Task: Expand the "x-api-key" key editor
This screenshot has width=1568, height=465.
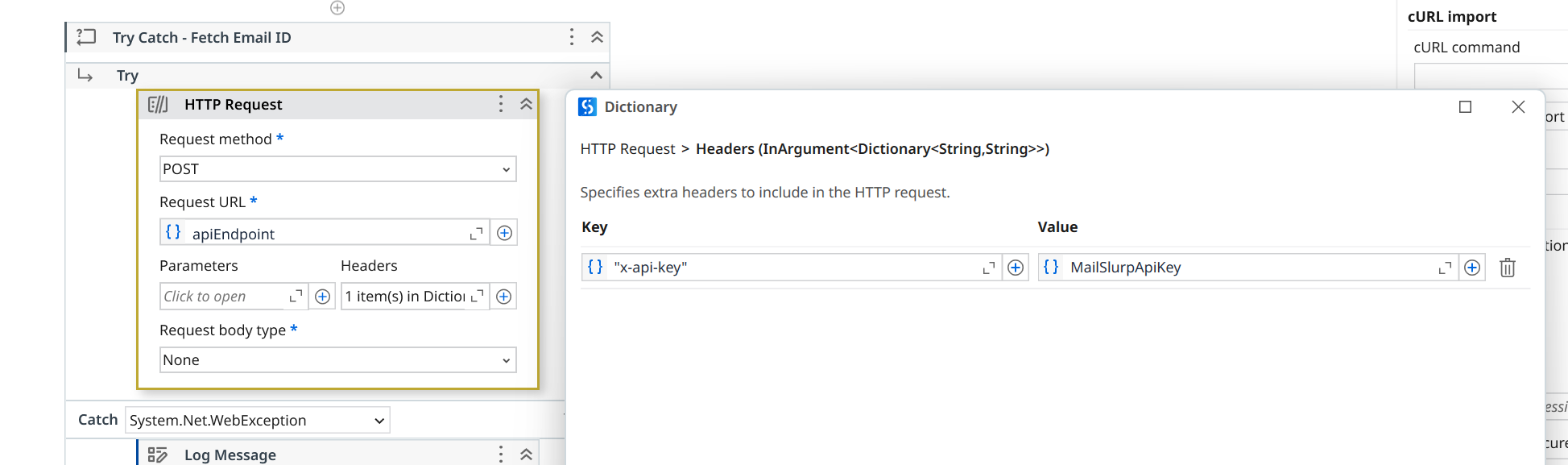Action: [989, 268]
